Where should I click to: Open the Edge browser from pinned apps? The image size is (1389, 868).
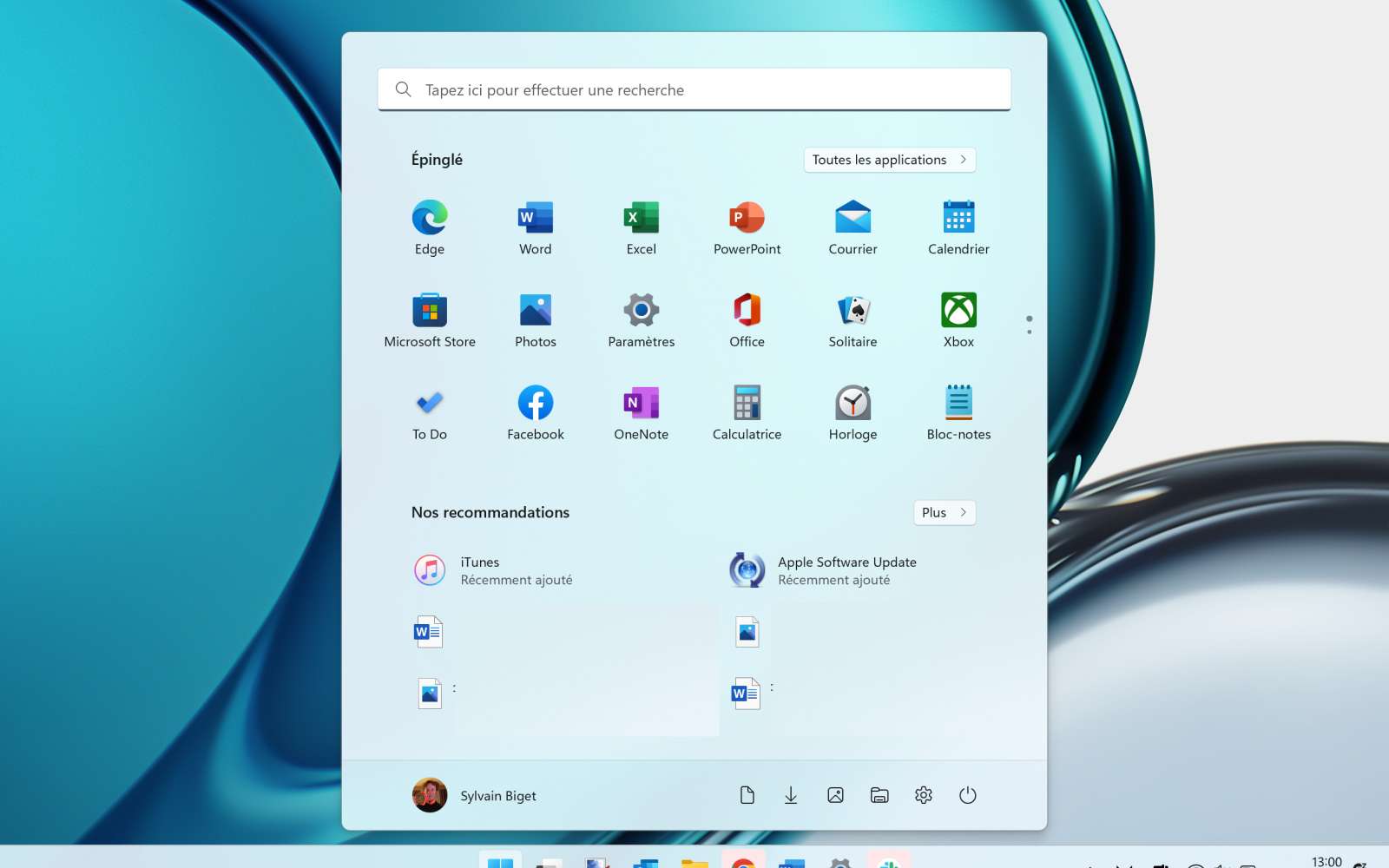pos(430,228)
